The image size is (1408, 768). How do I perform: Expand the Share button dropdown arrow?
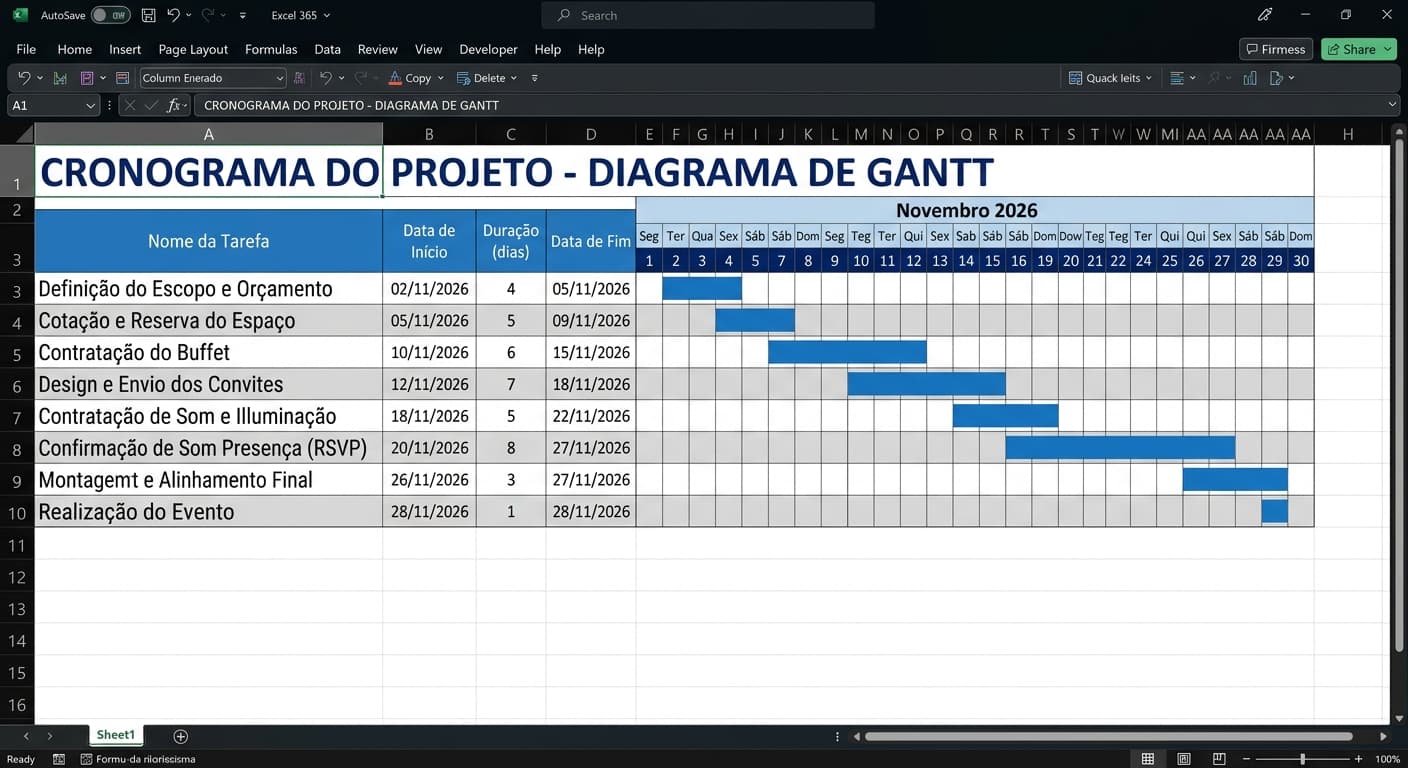click(x=1388, y=49)
